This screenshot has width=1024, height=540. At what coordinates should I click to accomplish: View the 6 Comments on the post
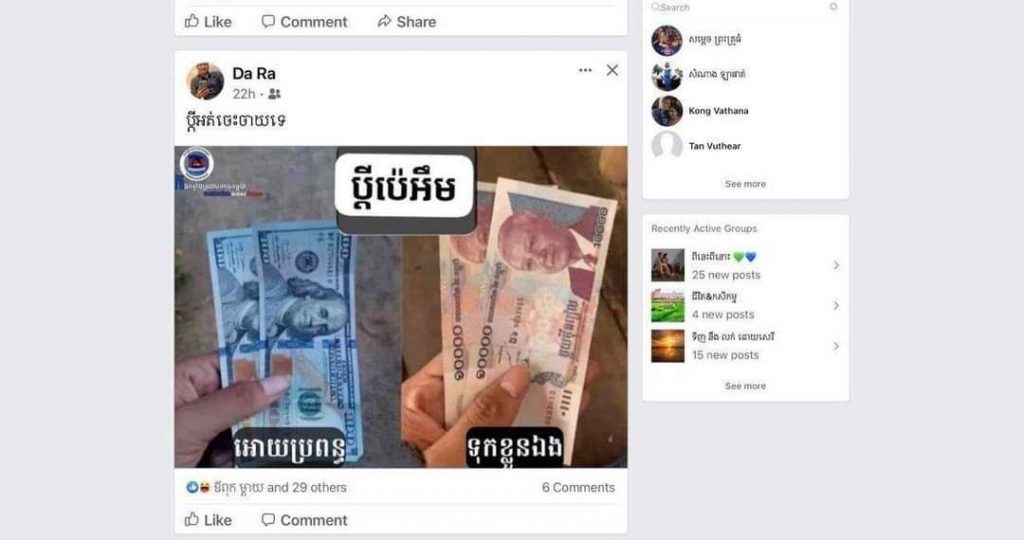(x=578, y=487)
